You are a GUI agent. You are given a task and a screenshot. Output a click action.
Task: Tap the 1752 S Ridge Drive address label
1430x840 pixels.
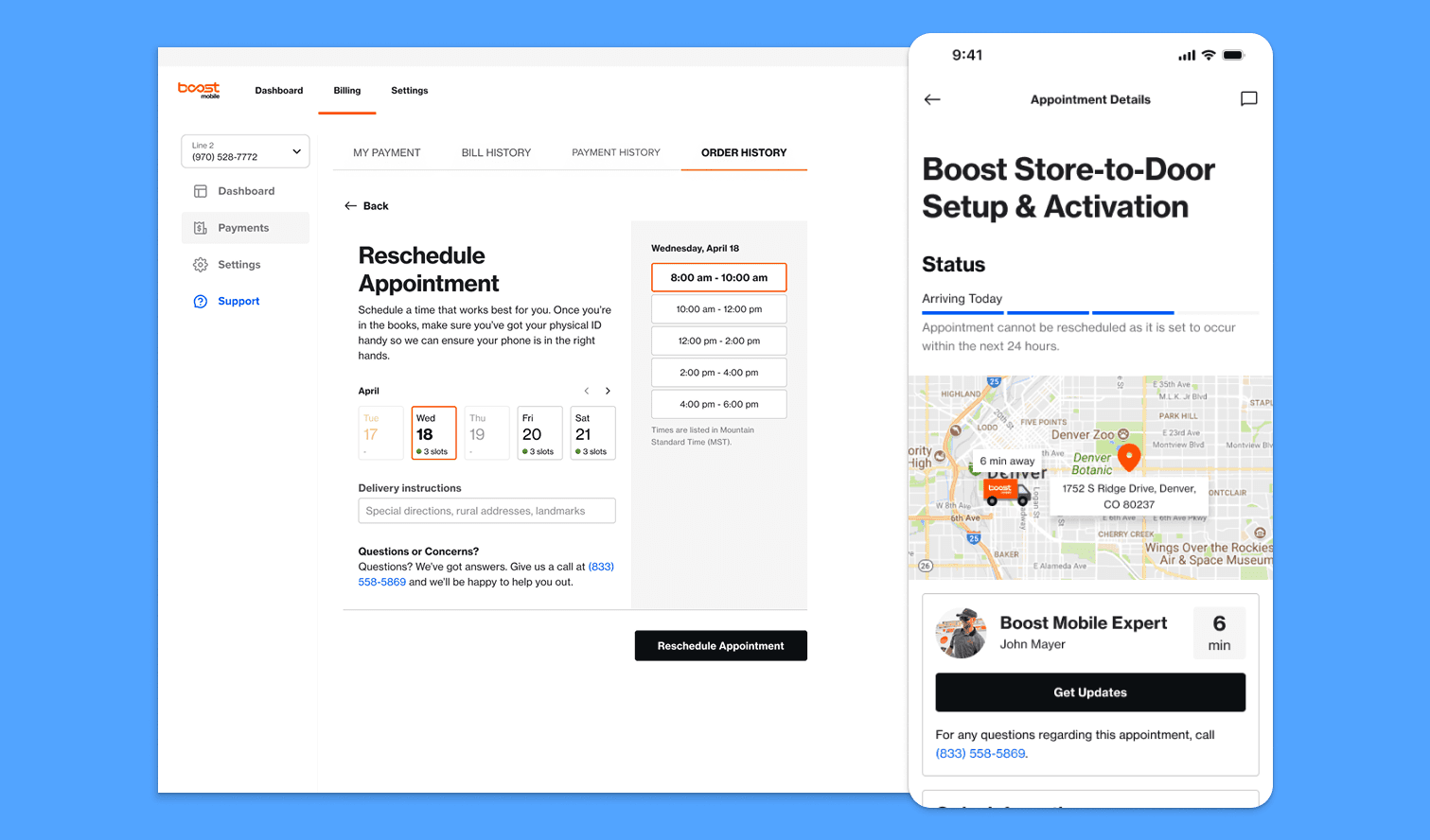[1129, 497]
